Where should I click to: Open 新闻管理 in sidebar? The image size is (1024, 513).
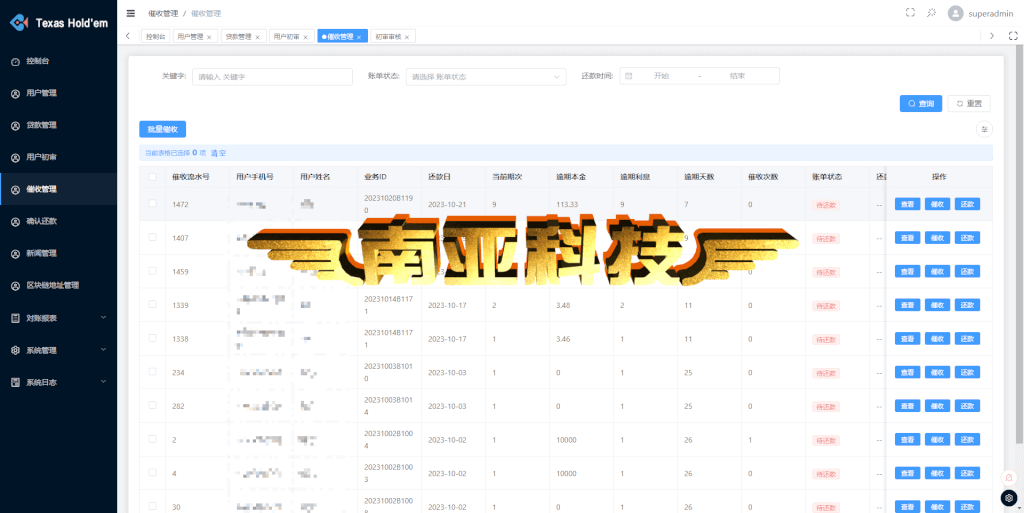click(59, 253)
